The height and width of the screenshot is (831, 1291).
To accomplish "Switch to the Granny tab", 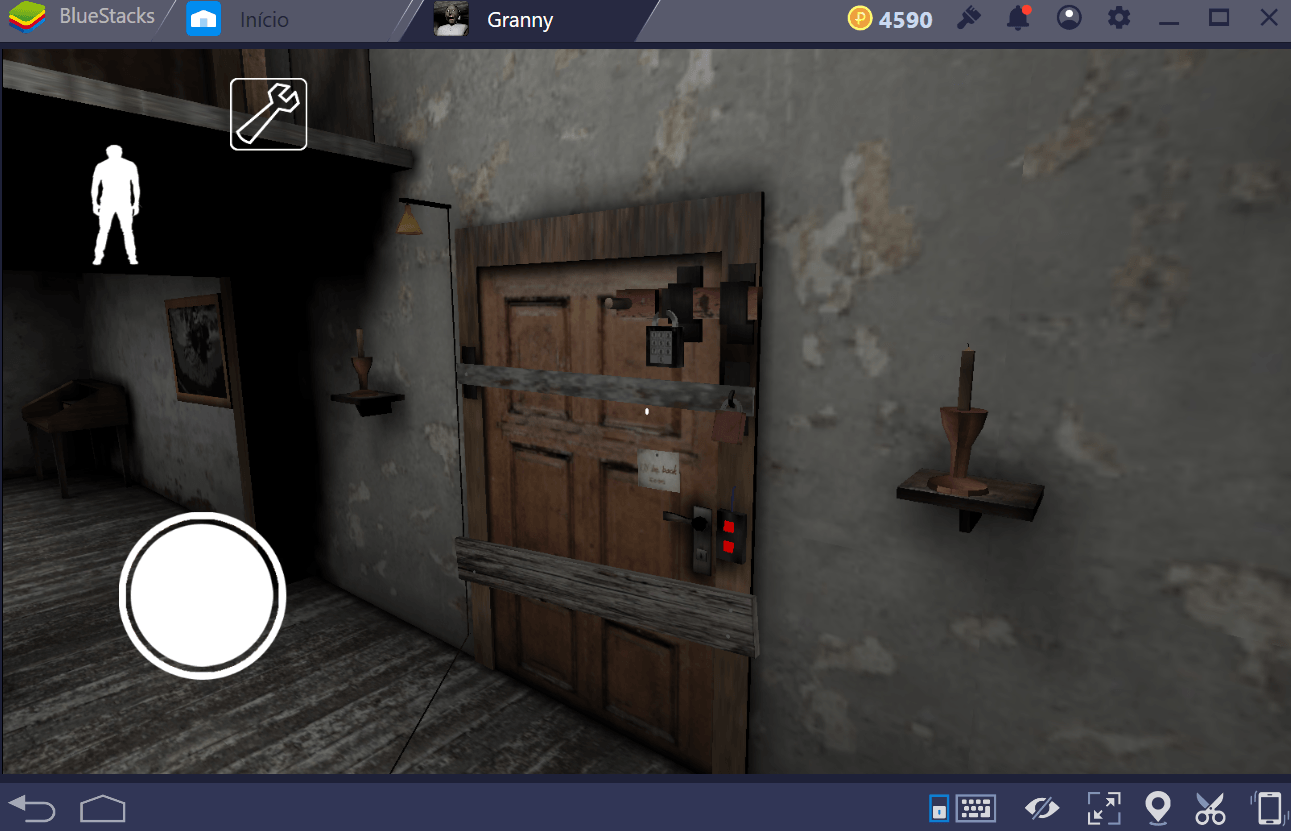I will point(519,19).
